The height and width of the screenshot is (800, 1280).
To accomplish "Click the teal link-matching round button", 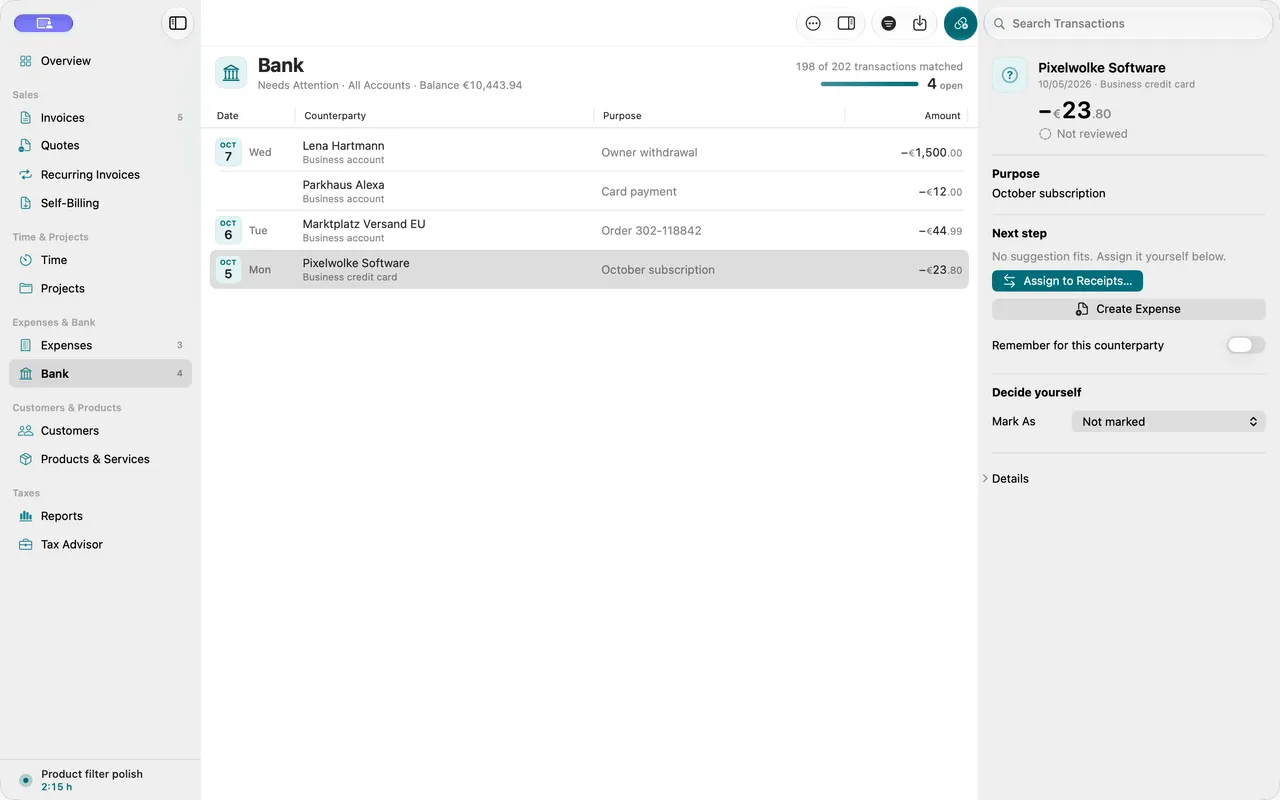I will coord(961,23).
